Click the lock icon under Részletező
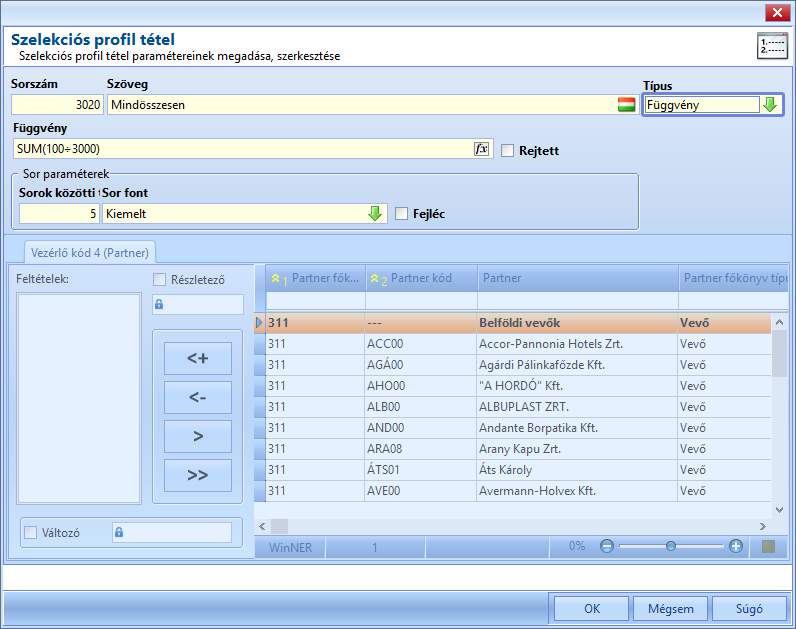796x629 pixels. (x=159, y=304)
